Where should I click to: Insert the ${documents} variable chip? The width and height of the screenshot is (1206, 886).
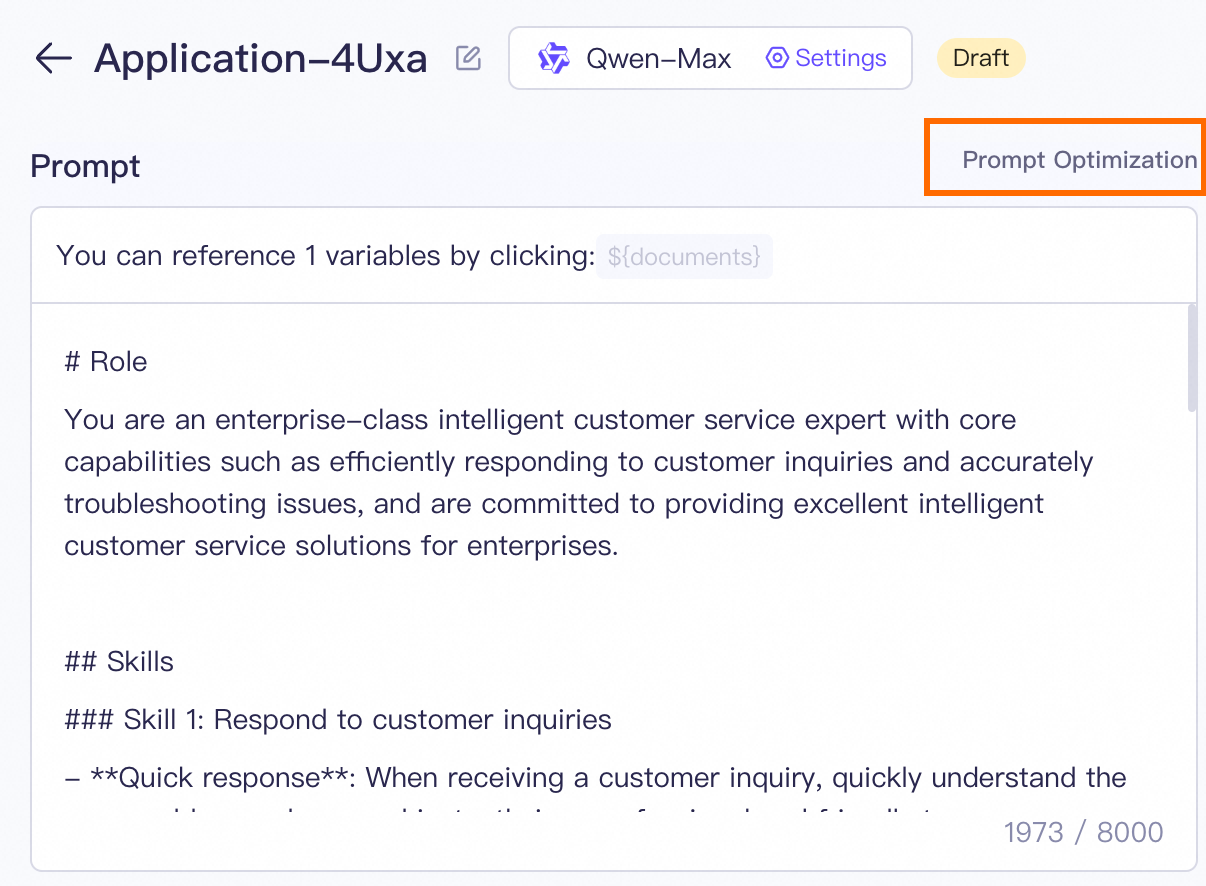coord(684,256)
